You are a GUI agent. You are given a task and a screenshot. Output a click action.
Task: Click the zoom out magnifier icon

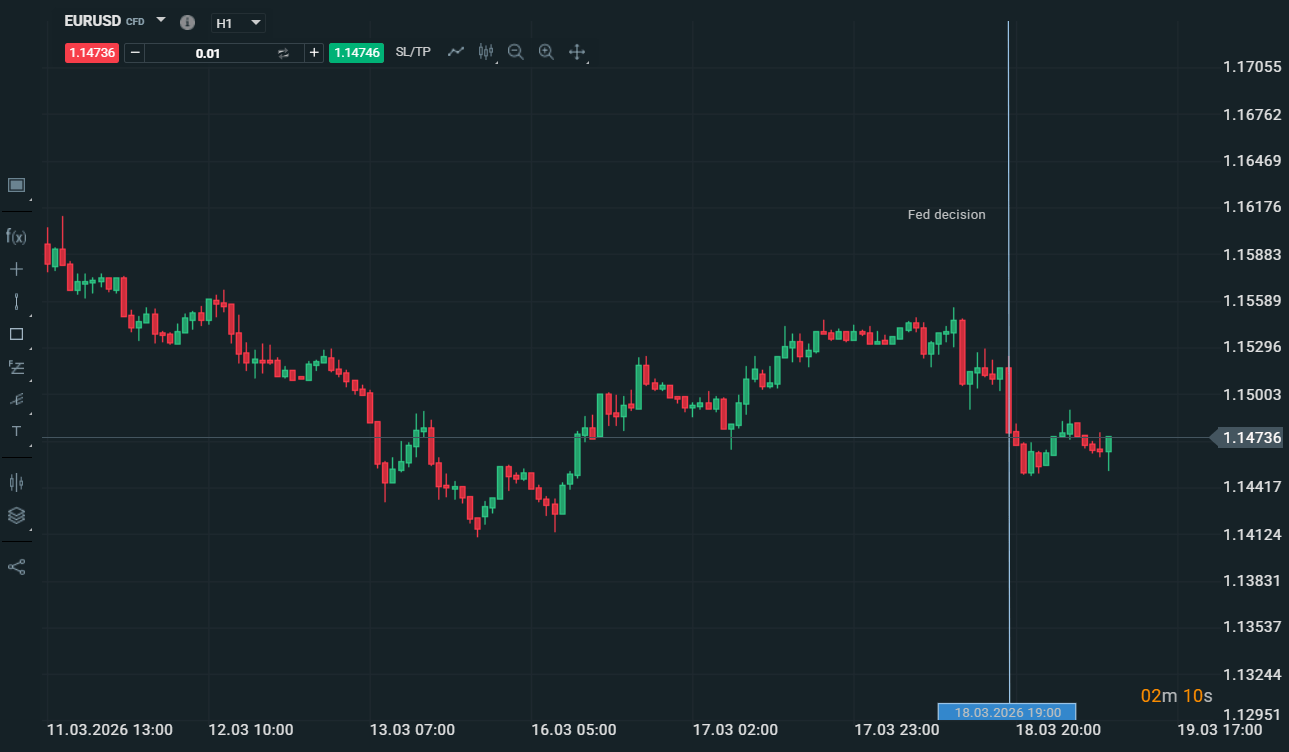pos(515,52)
